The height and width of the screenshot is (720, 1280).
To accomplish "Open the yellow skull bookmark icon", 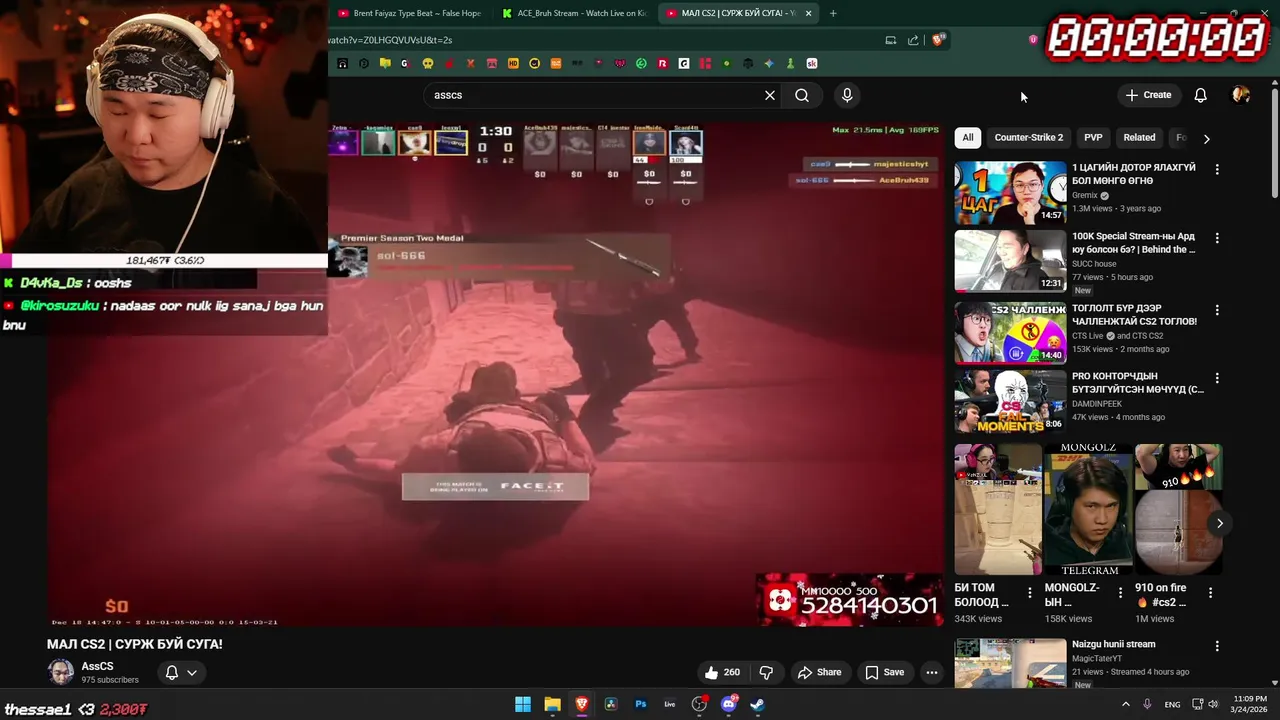I will tap(428, 63).
